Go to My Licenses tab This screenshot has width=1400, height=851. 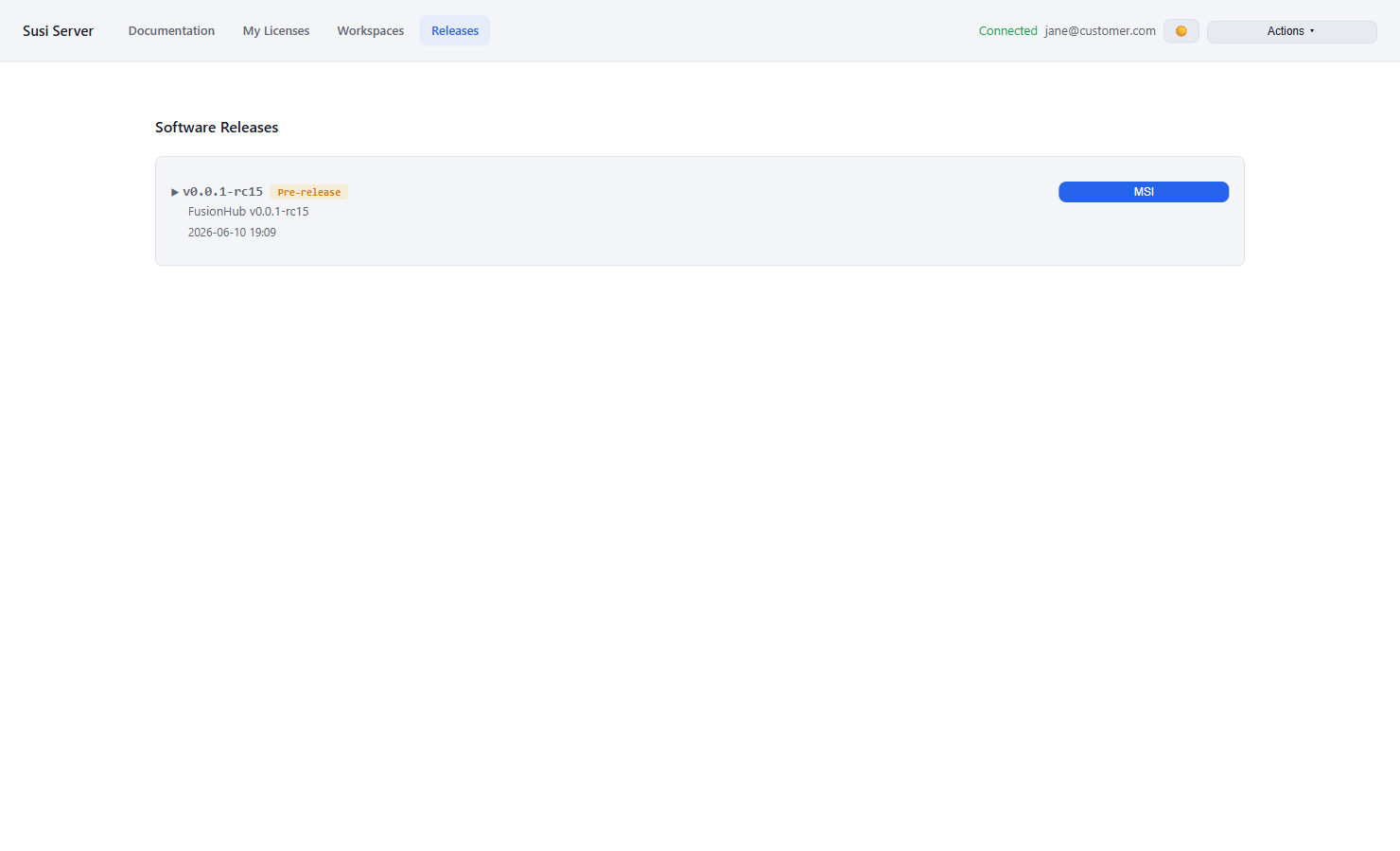point(276,30)
